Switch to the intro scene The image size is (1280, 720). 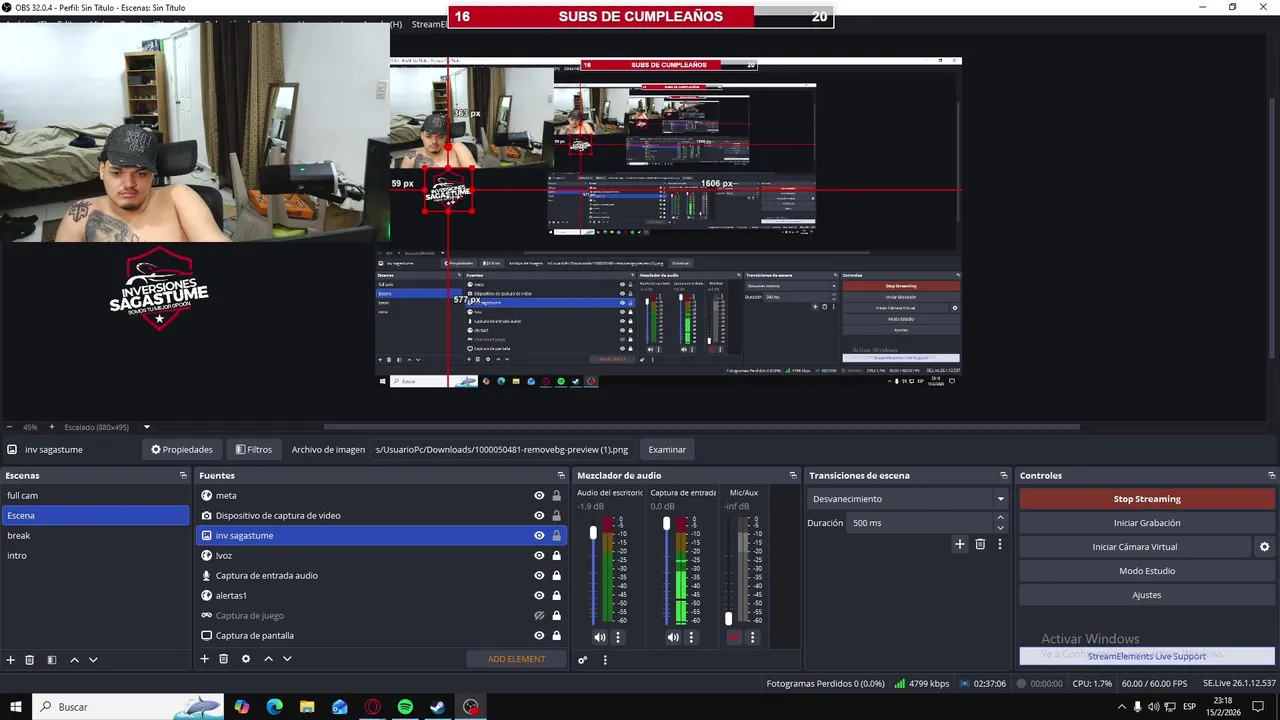95,556
